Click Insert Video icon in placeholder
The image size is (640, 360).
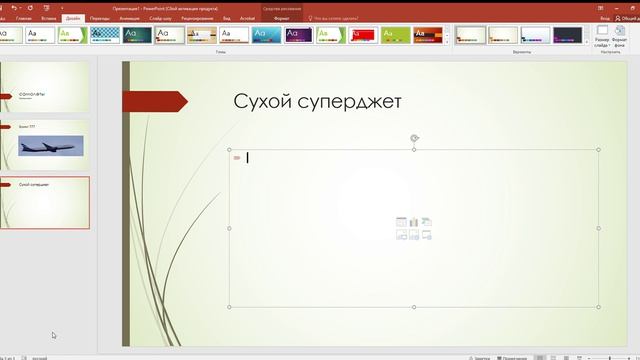pos(427,235)
